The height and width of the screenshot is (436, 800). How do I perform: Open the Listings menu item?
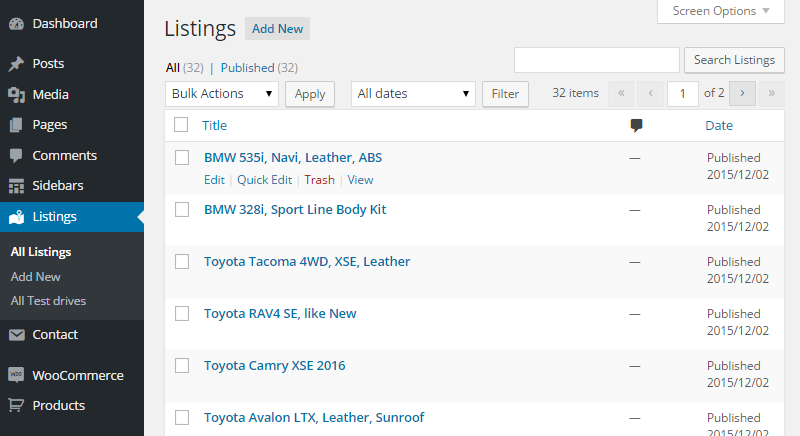coord(55,217)
